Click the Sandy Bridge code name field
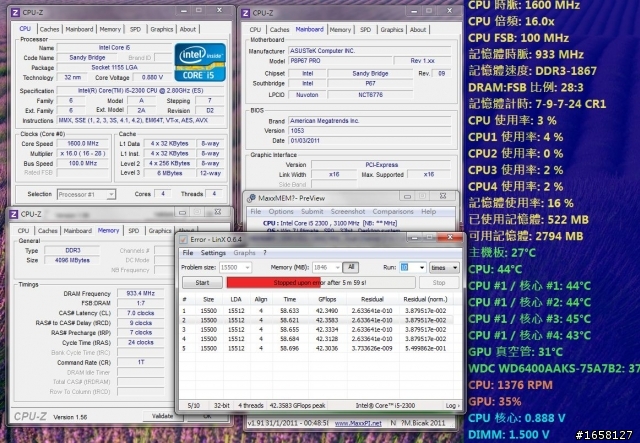 click(87, 58)
